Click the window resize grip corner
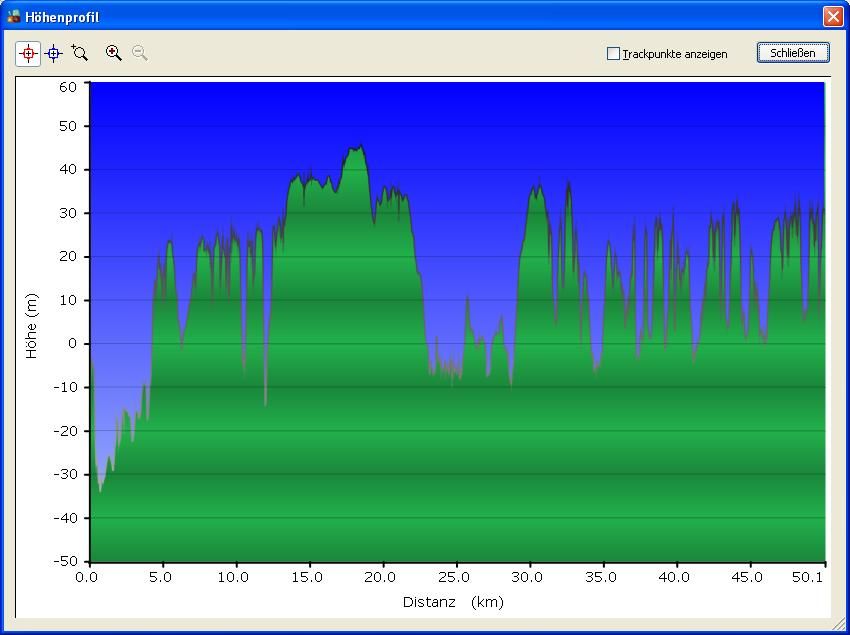This screenshot has height=635, width=850. (838, 624)
